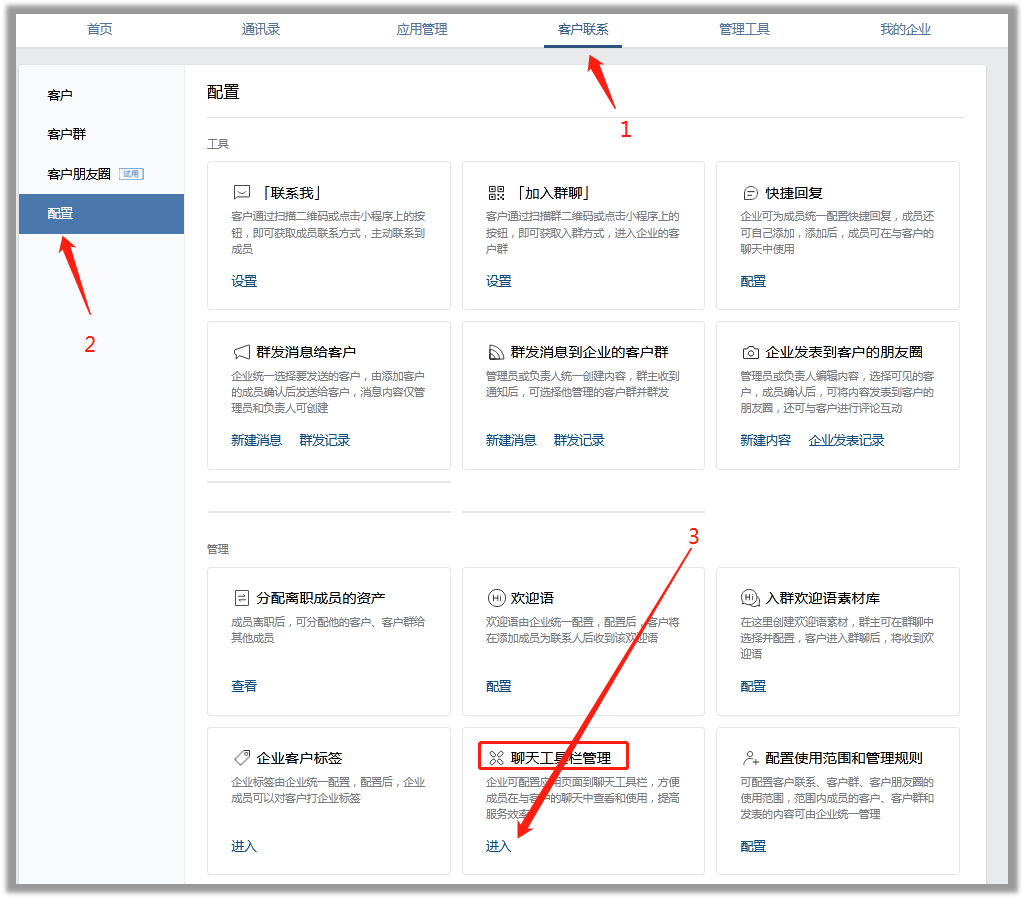Click the 管理 section label
This screenshot has height=899, width=1024.
(218, 549)
